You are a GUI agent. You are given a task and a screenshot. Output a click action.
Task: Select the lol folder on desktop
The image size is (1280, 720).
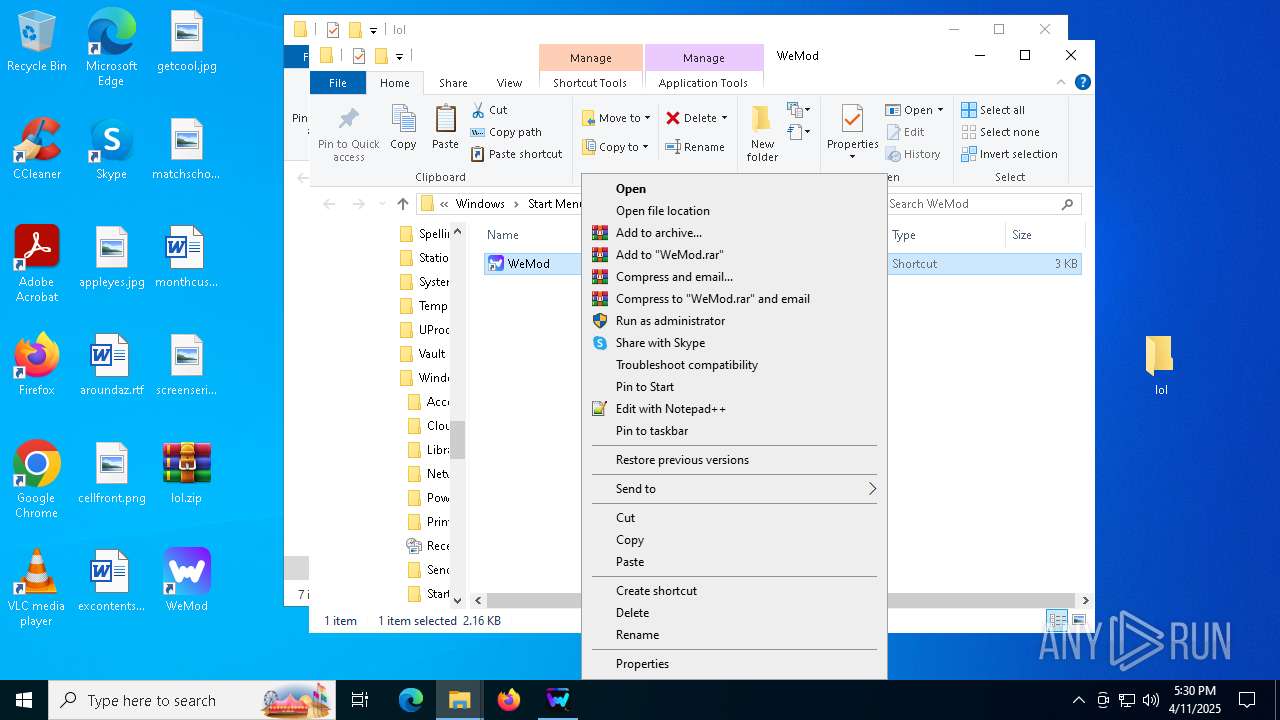[1160, 366]
